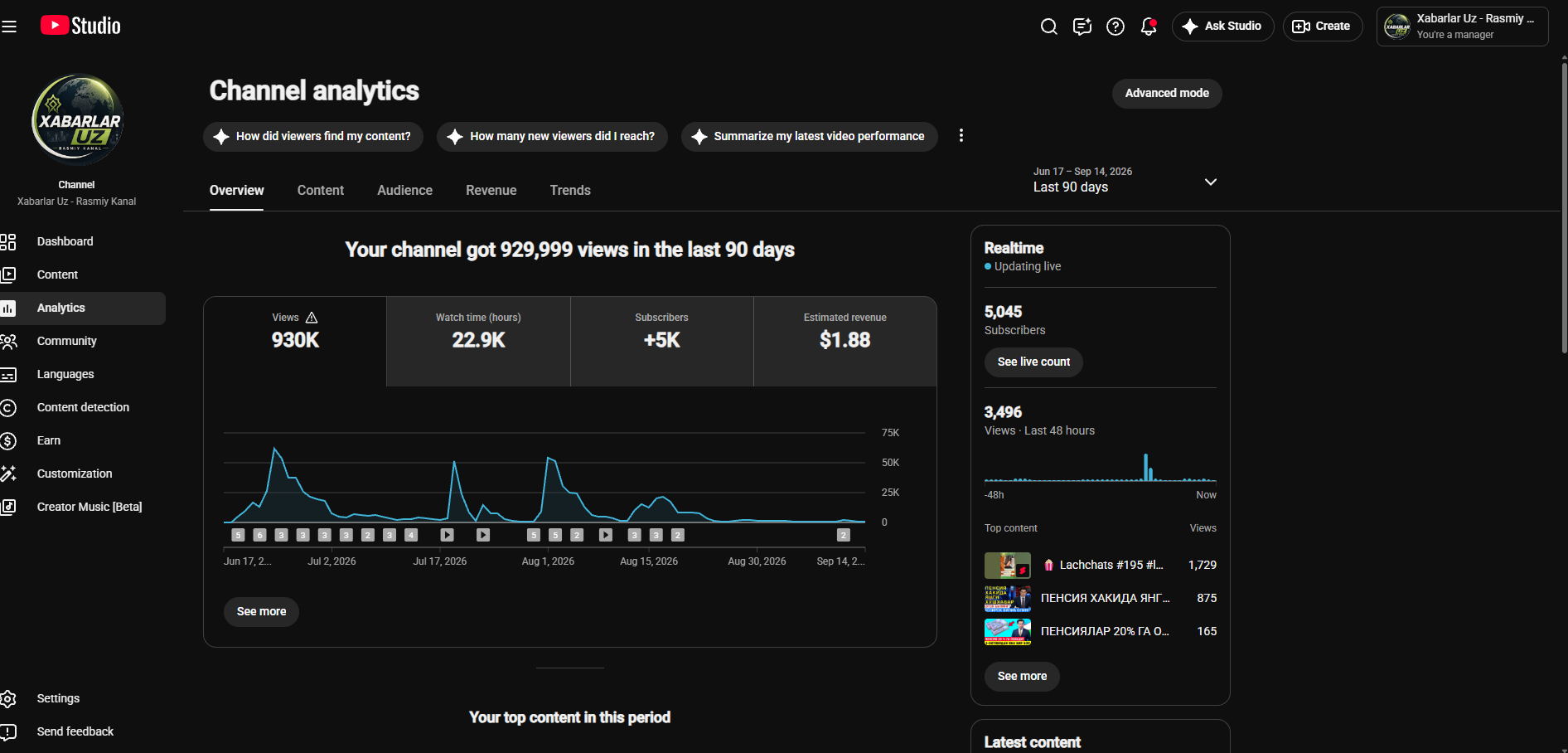Click the Ask Studio button
This screenshot has width=1568, height=753.
tap(1222, 27)
